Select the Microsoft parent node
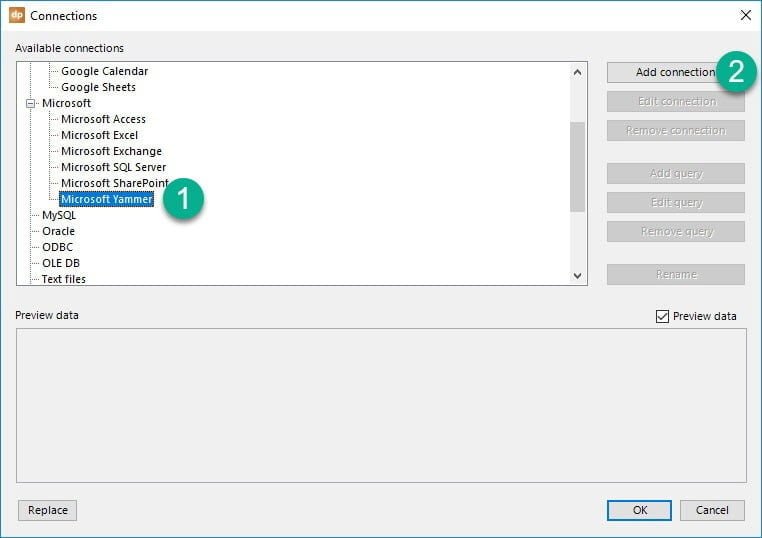The height and width of the screenshot is (538, 762). point(66,104)
